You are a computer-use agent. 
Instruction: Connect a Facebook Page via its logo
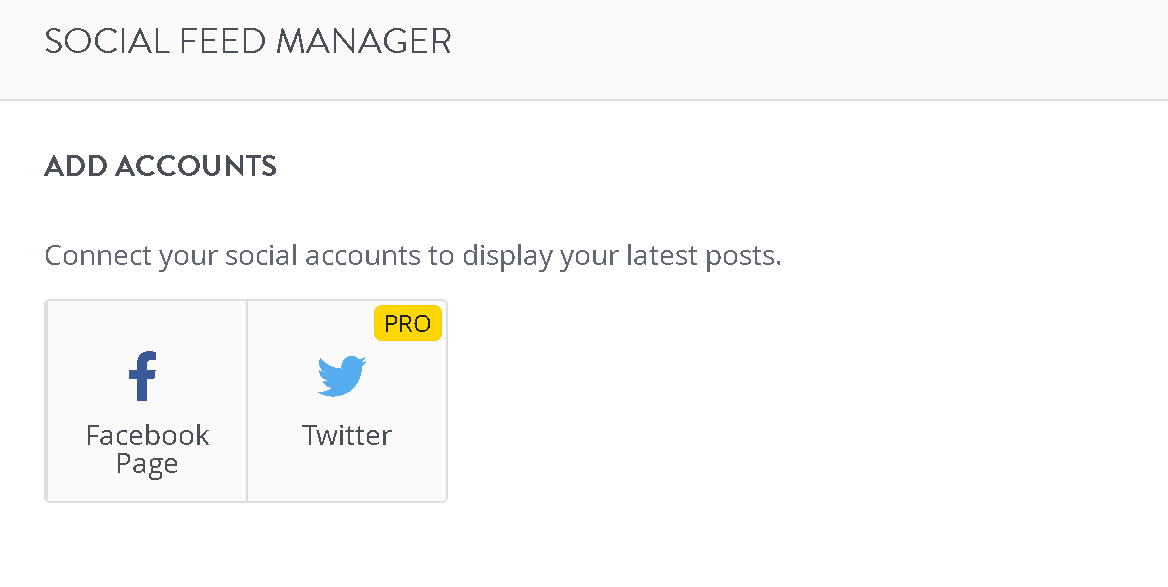[142, 375]
